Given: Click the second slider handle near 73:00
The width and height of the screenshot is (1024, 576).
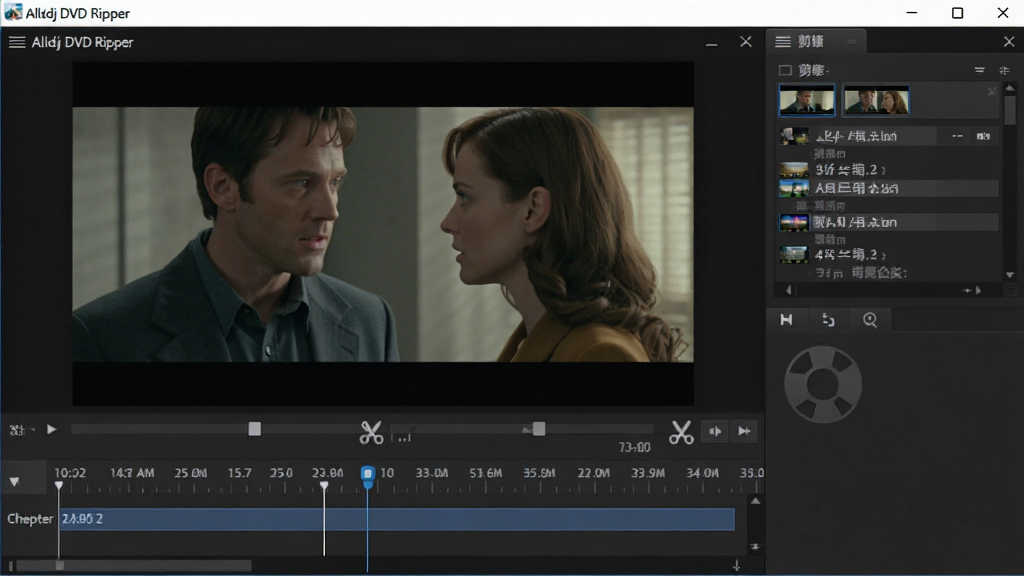Looking at the screenshot, I should (539, 429).
